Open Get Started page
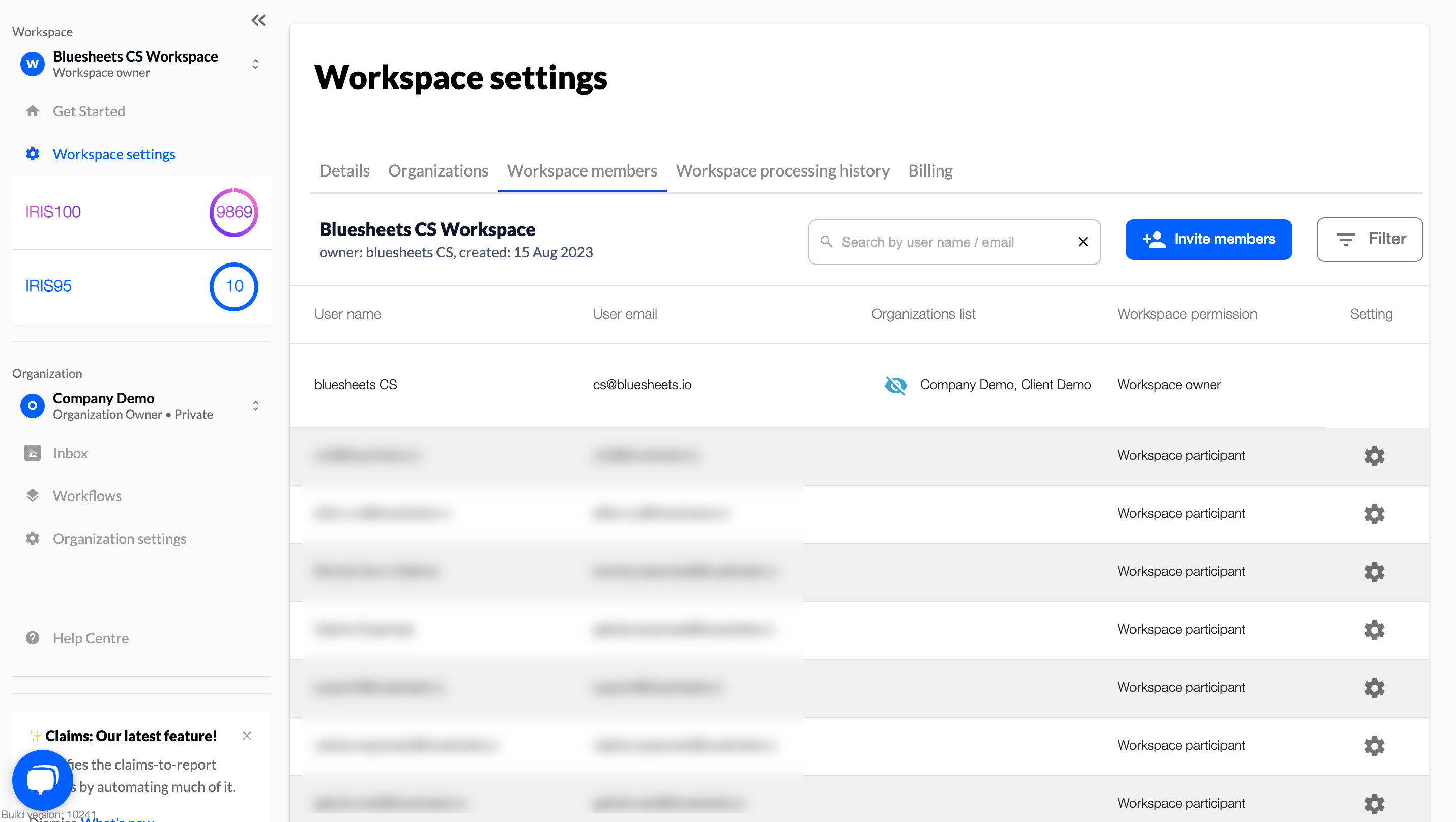Image resolution: width=1456 pixels, height=822 pixels. (x=89, y=111)
